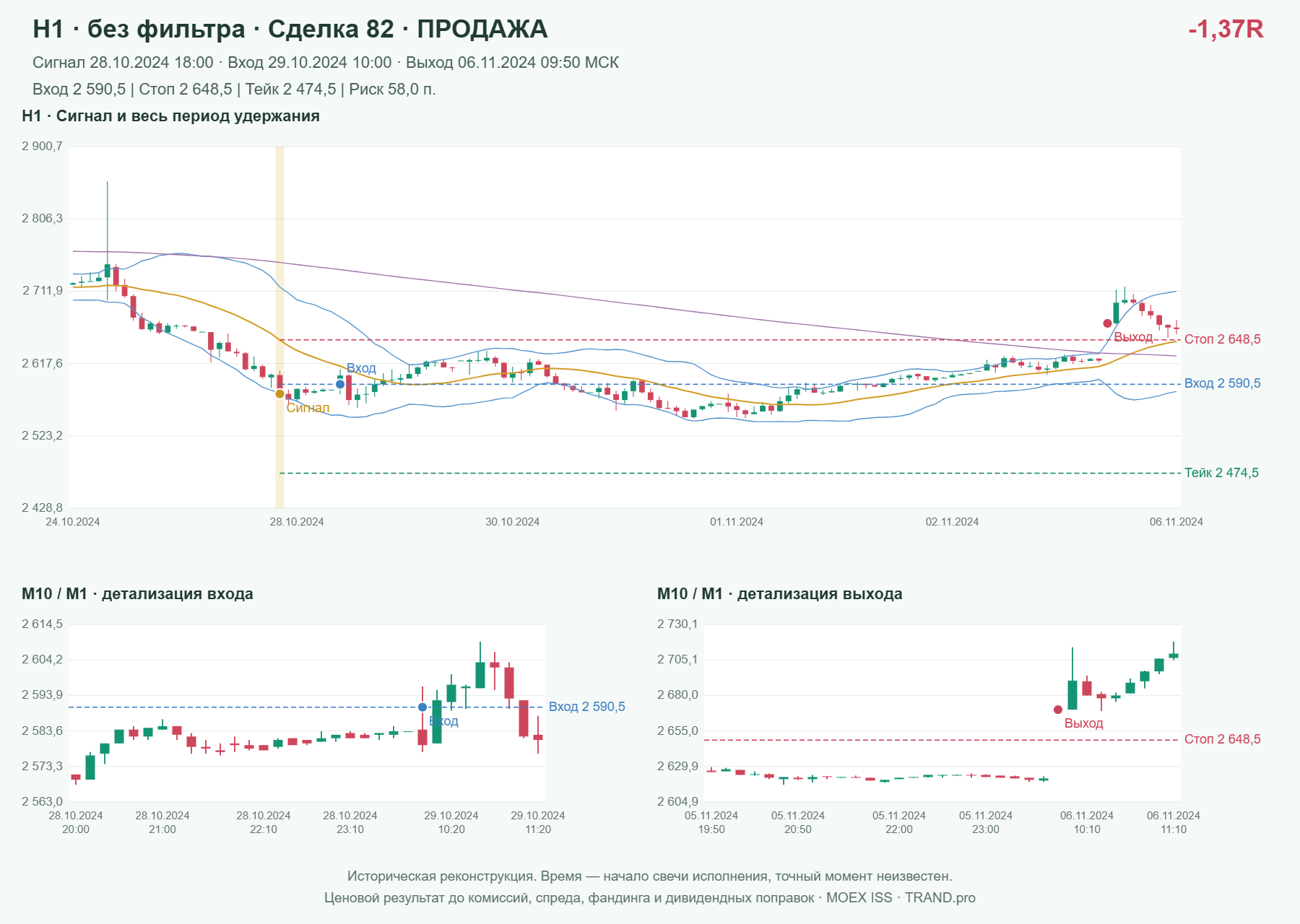Click the title "H1 · без фильтра · Сделка 82 · ПРОДАЖА"
The width and height of the screenshot is (1300, 924).
pos(290,29)
